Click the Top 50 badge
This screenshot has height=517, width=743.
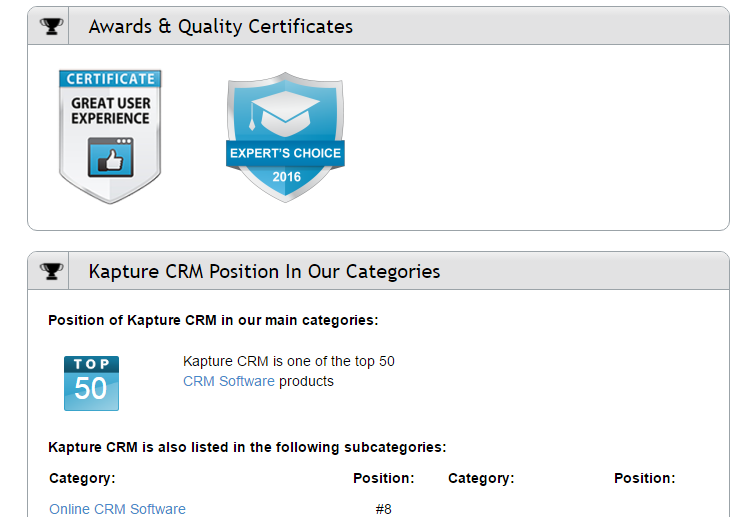coord(91,383)
